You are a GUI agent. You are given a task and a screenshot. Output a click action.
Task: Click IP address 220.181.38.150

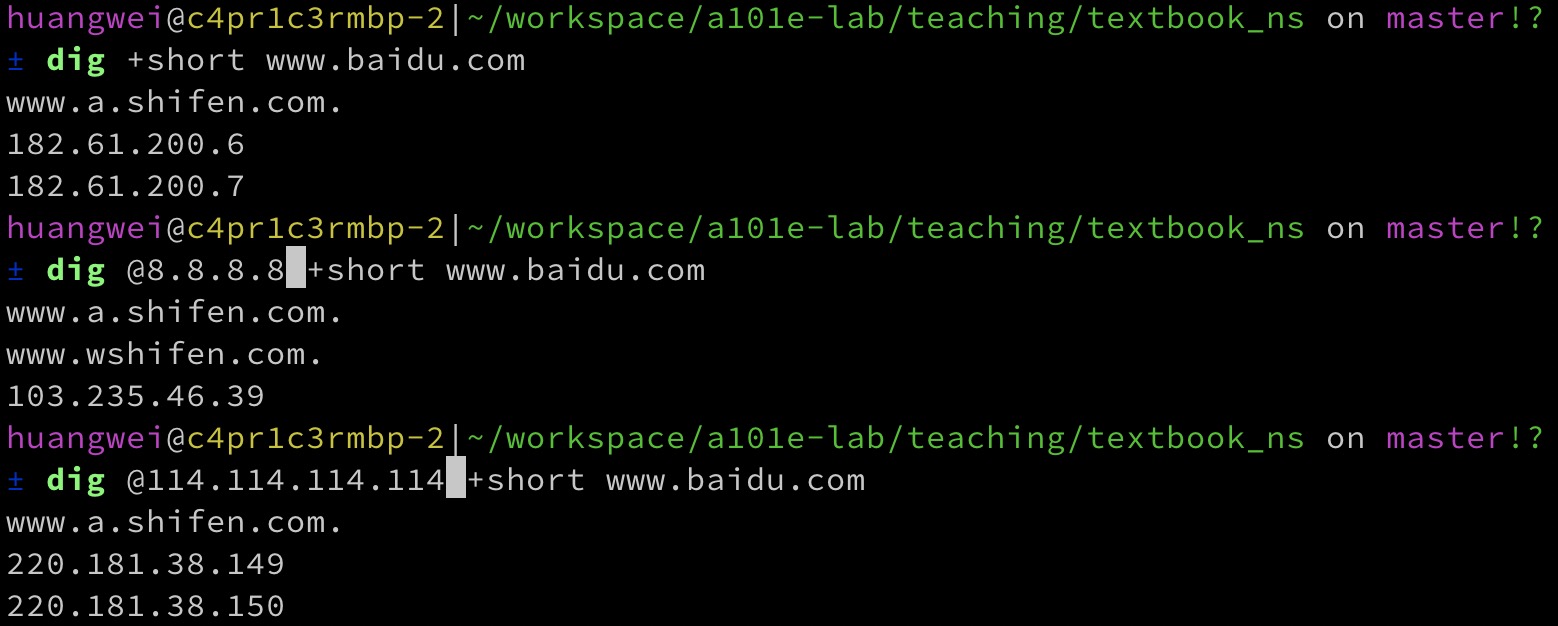pos(146,606)
